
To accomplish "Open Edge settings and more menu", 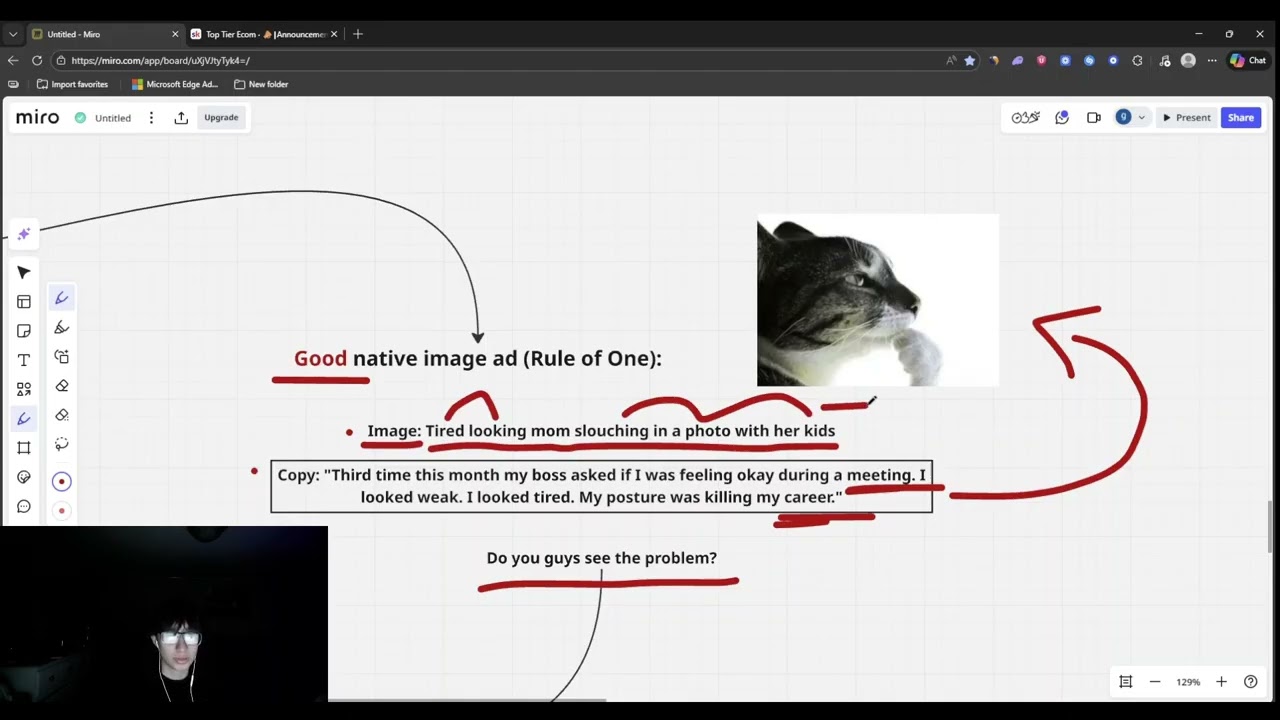I will 1212,60.
